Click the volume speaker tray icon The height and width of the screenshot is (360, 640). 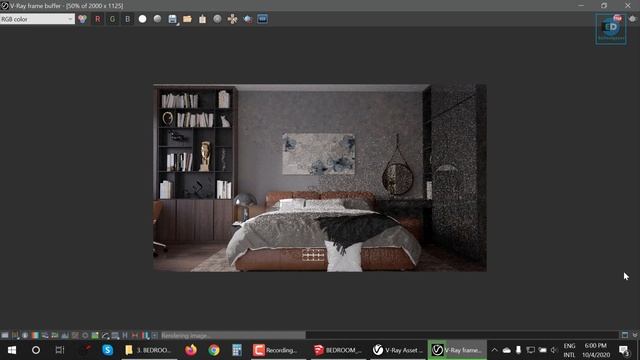(554, 350)
